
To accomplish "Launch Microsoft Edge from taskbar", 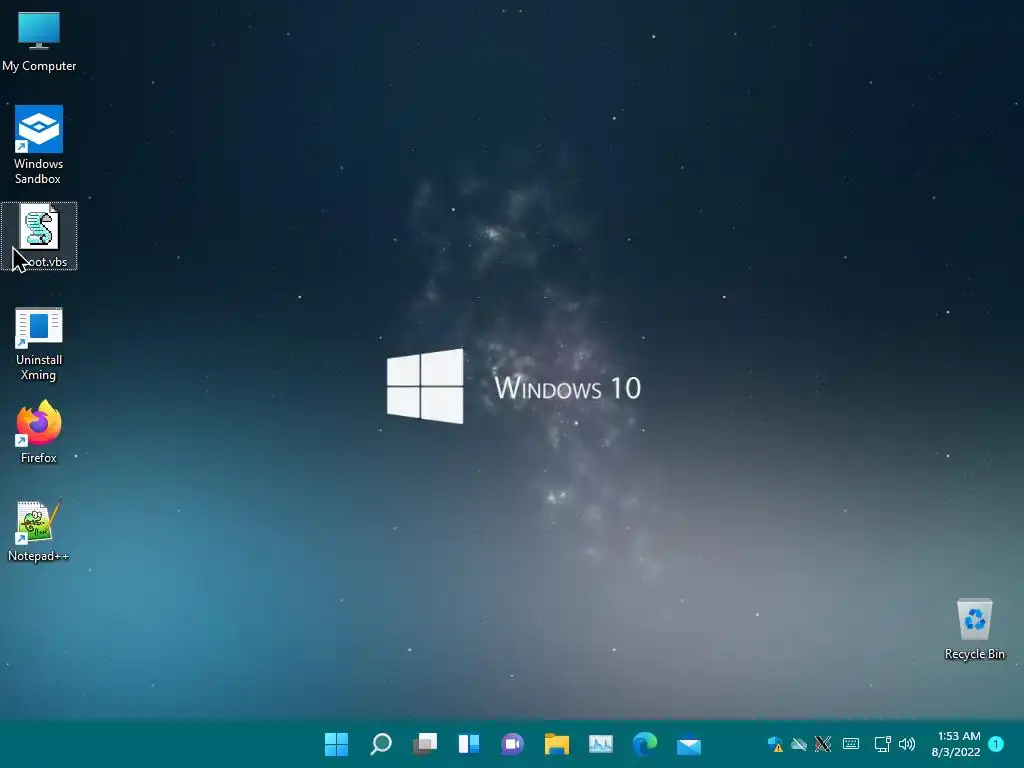I will point(645,744).
